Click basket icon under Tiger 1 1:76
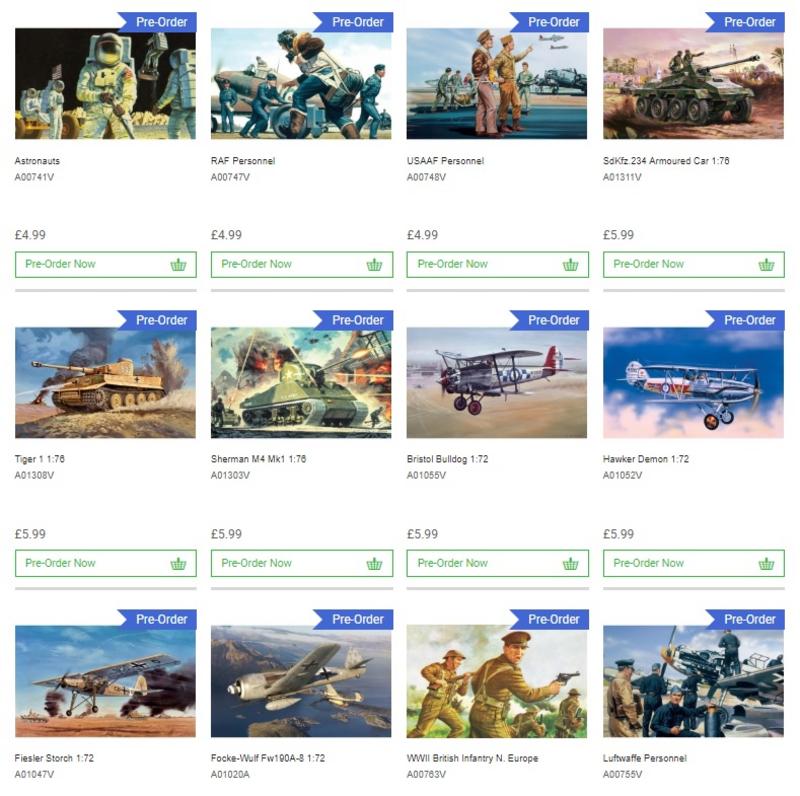The width and height of the screenshot is (800, 796). point(178,564)
